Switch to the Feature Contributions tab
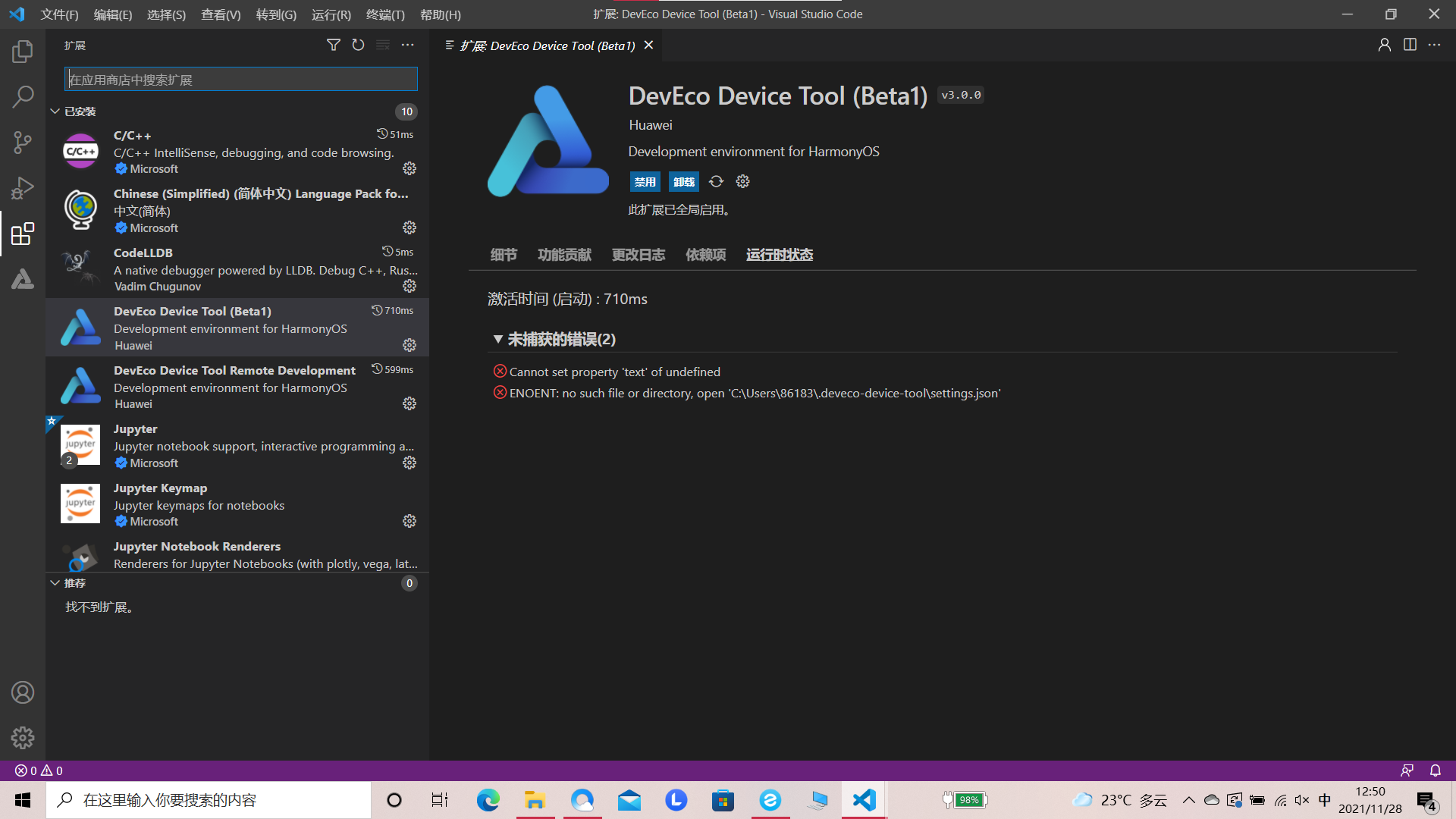The height and width of the screenshot is (819, 1456). click(x=564, y=255)
